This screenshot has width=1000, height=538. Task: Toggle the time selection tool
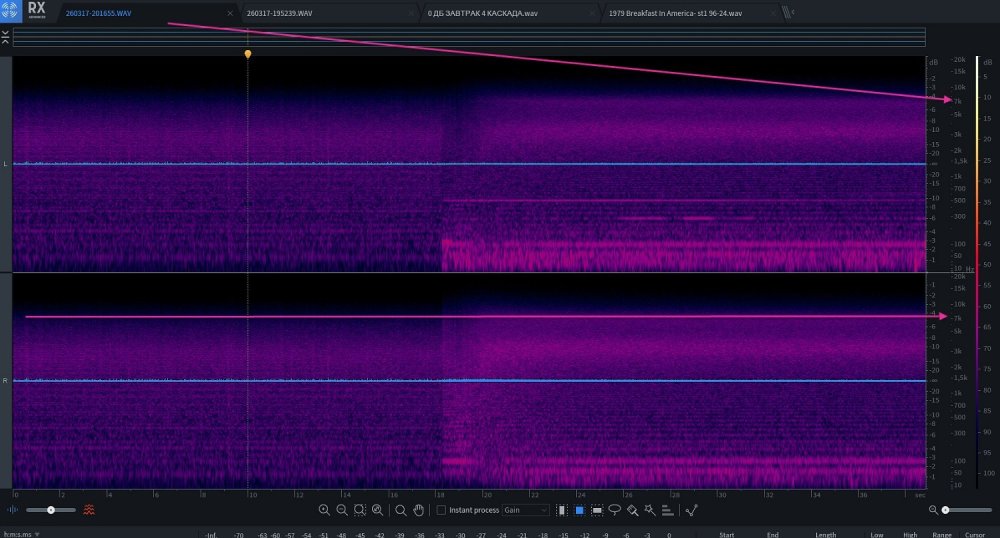click(560, 510)
